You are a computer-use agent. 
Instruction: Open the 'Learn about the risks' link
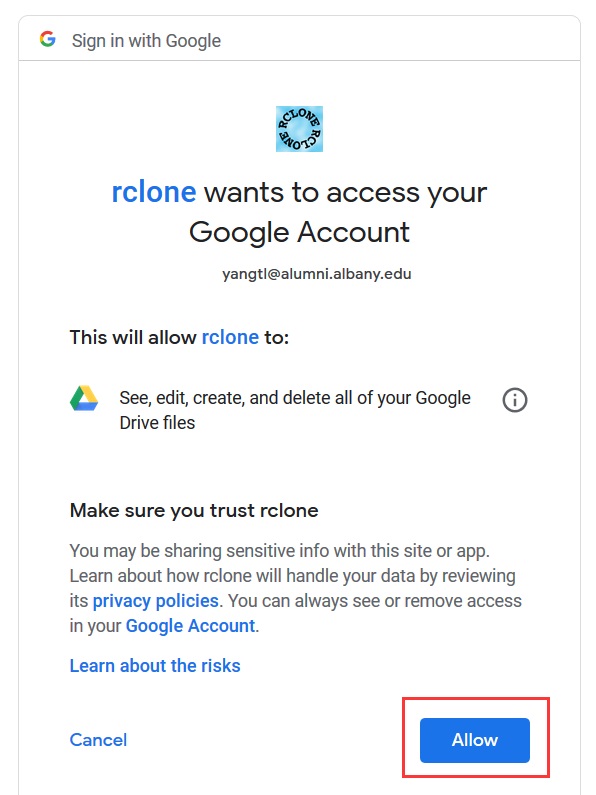point(155,666)
